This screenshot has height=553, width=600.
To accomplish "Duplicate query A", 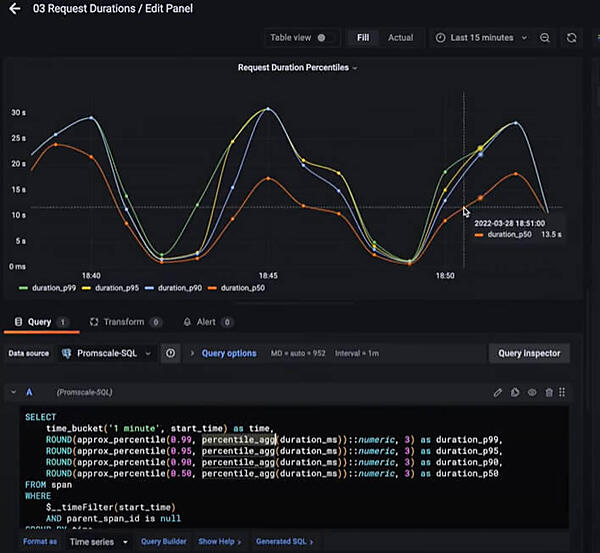I will pos(515,393).
